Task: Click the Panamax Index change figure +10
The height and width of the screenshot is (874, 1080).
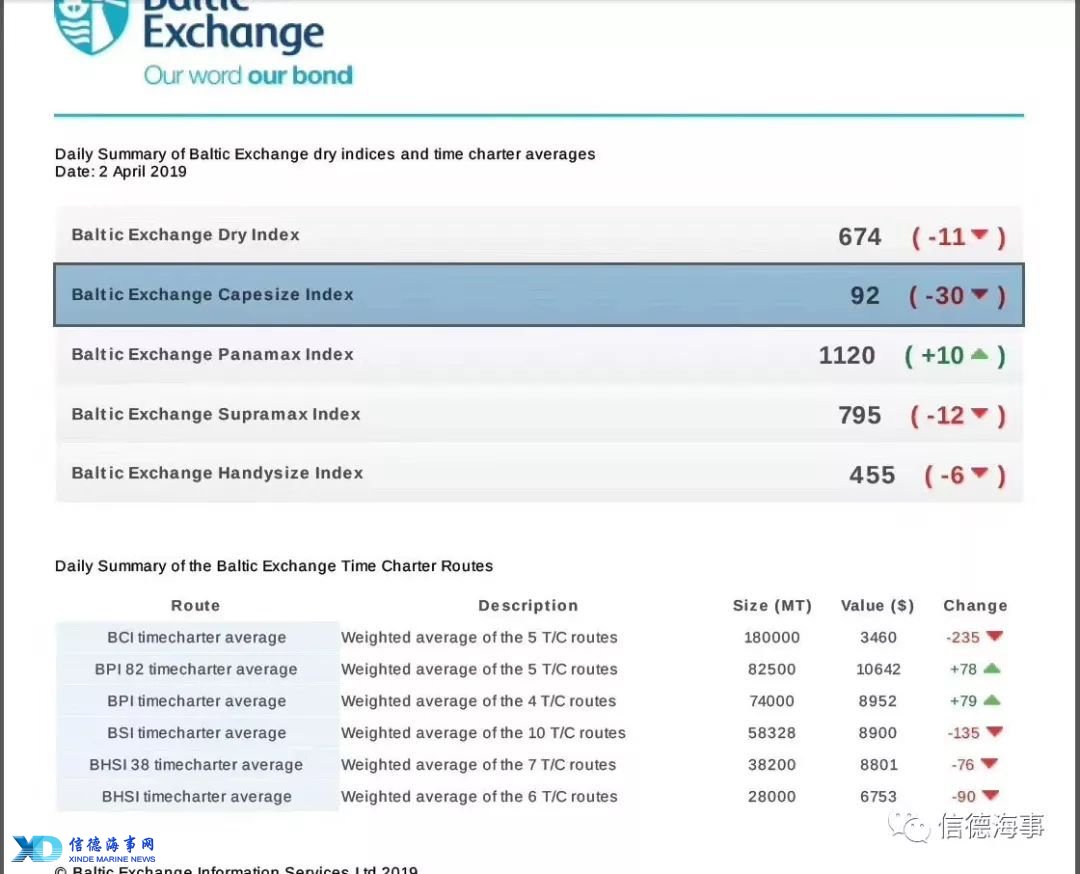Action: [942, 355]
